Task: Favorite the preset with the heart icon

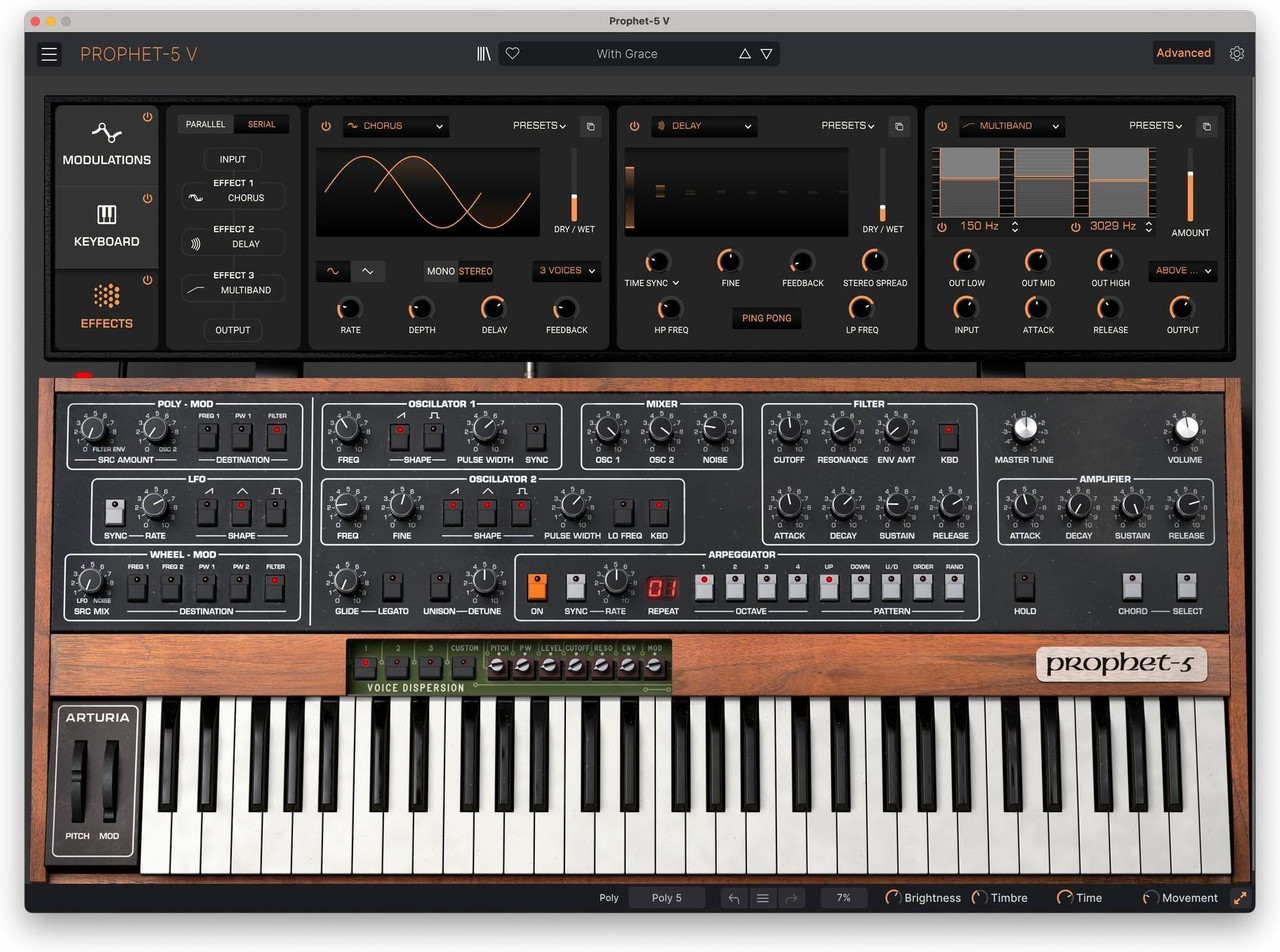Action: coord(512,54)
